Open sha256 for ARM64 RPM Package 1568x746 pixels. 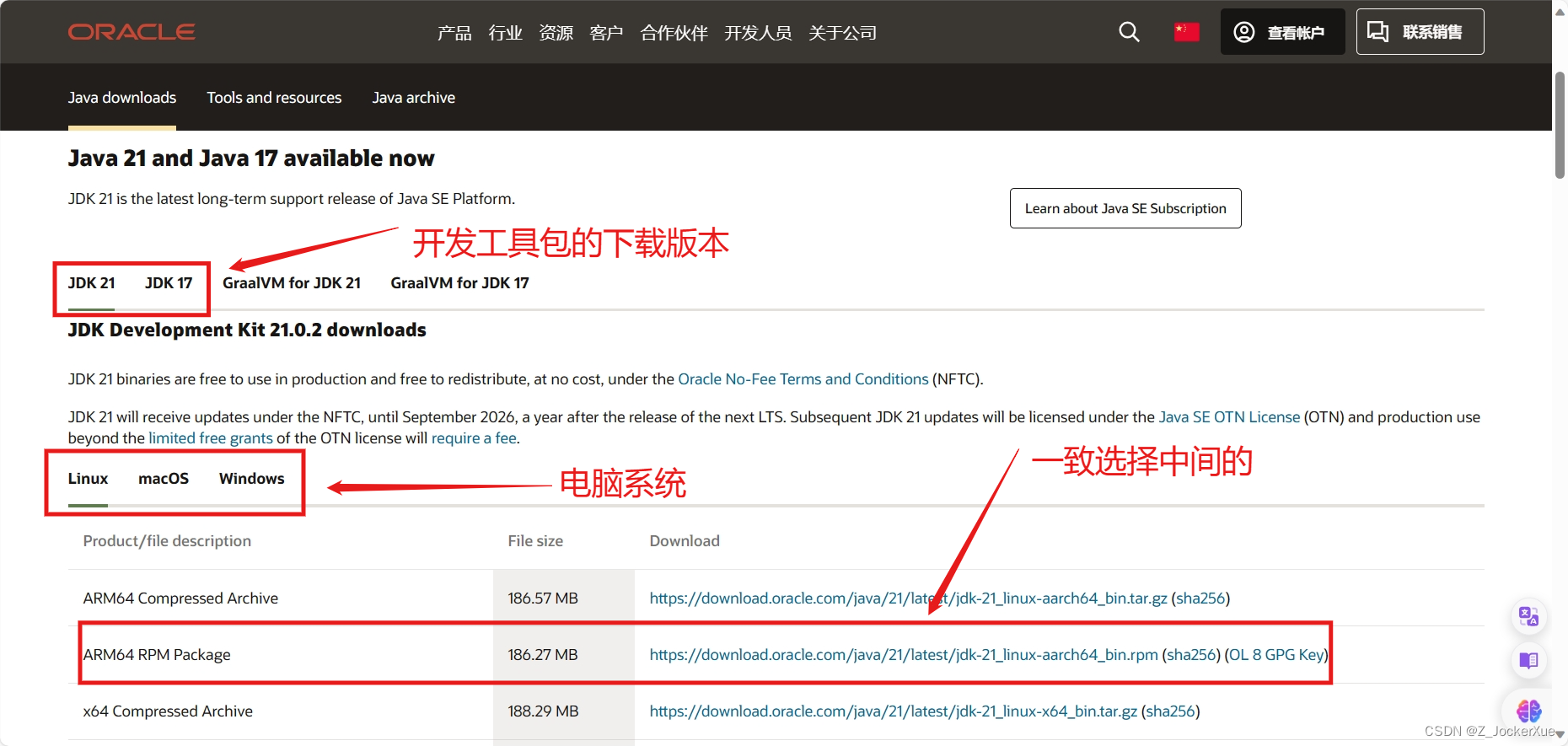coord(1191,655)
